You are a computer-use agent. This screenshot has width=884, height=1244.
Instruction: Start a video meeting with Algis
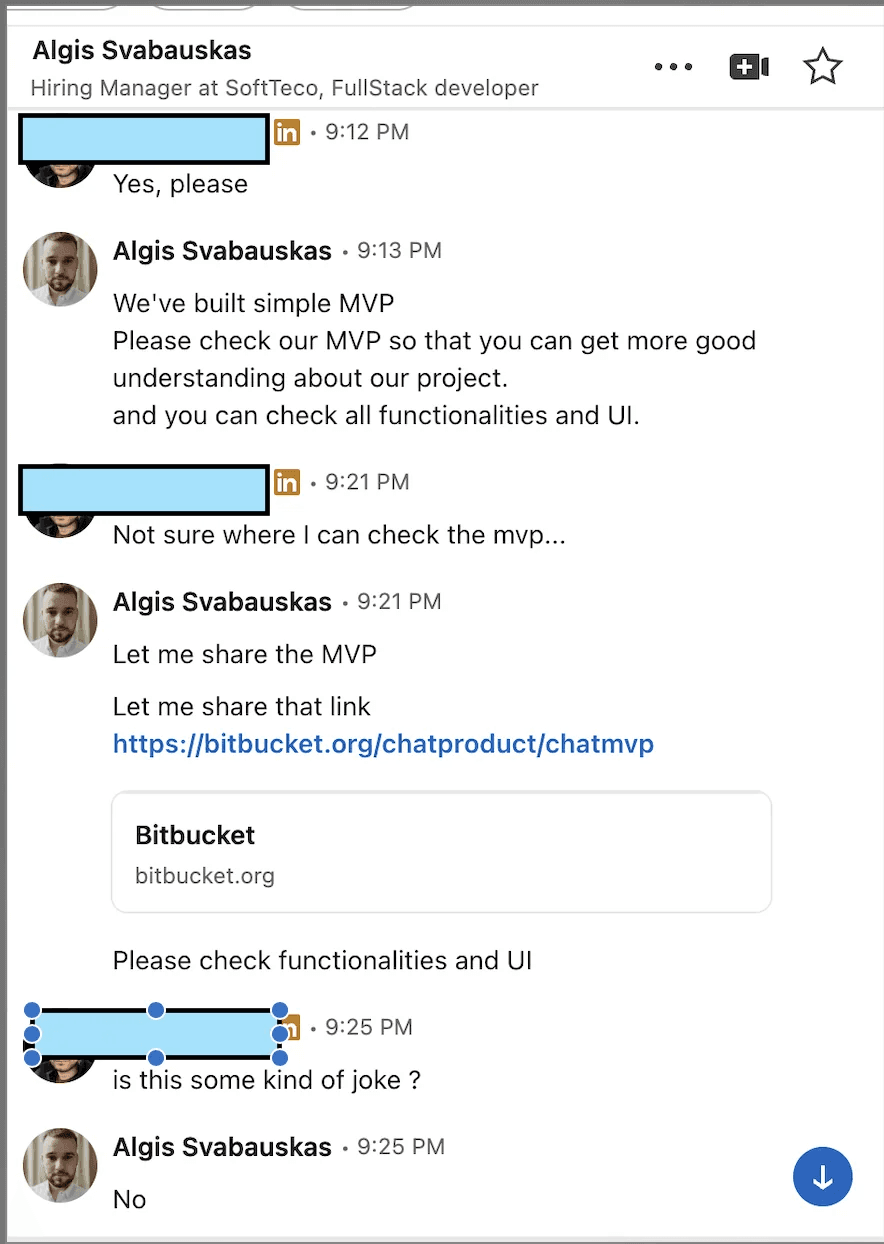point(749,66)
